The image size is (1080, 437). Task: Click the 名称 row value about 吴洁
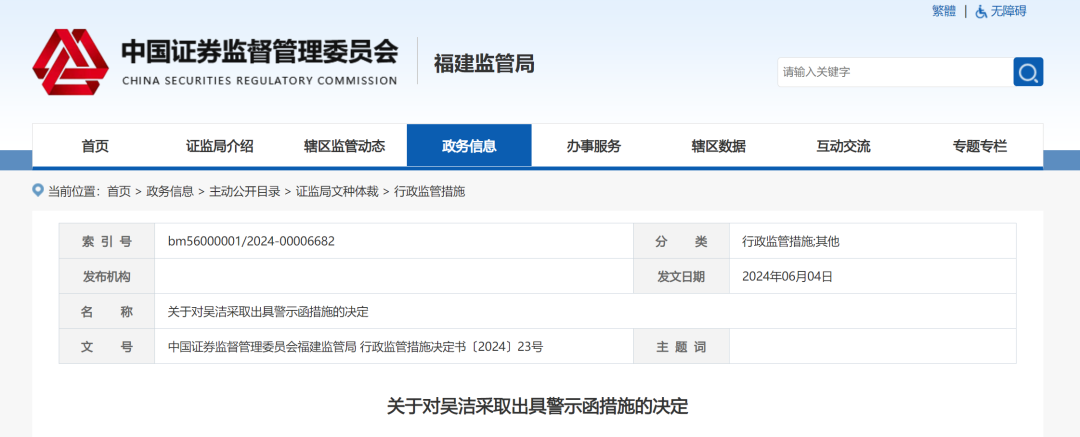pos(269,312)
